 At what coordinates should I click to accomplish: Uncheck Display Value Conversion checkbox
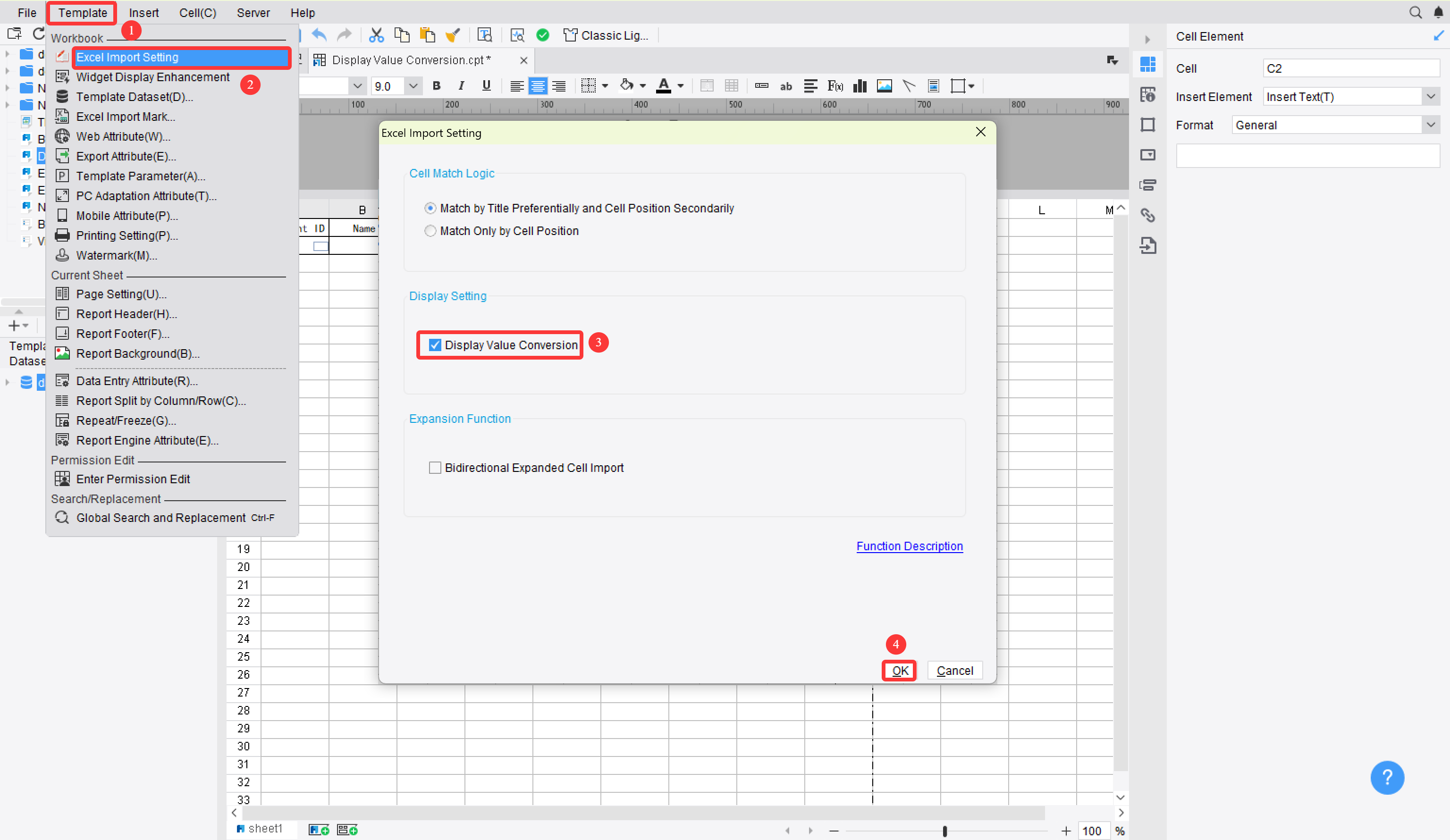tap(434, 344)
